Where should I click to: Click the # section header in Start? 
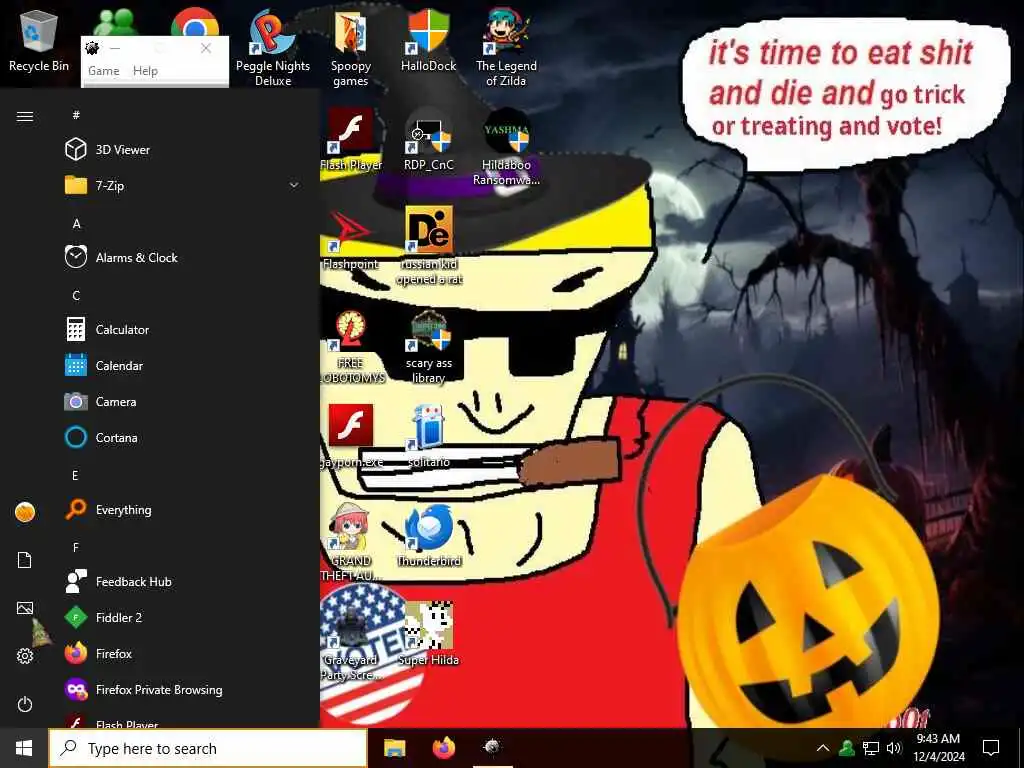pos(76,115)
